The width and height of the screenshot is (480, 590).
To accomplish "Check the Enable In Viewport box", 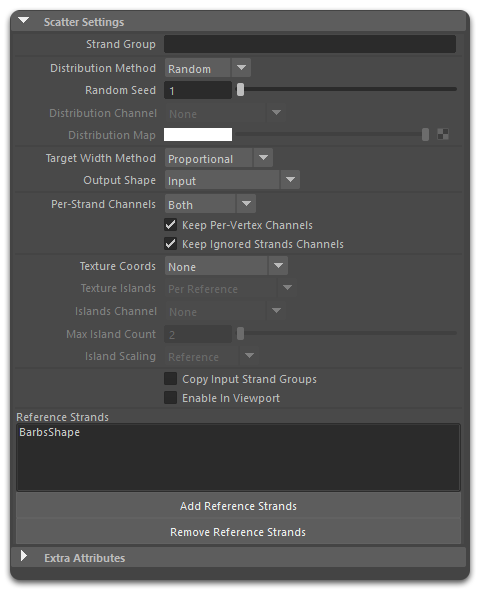I will tap(170, 398).
